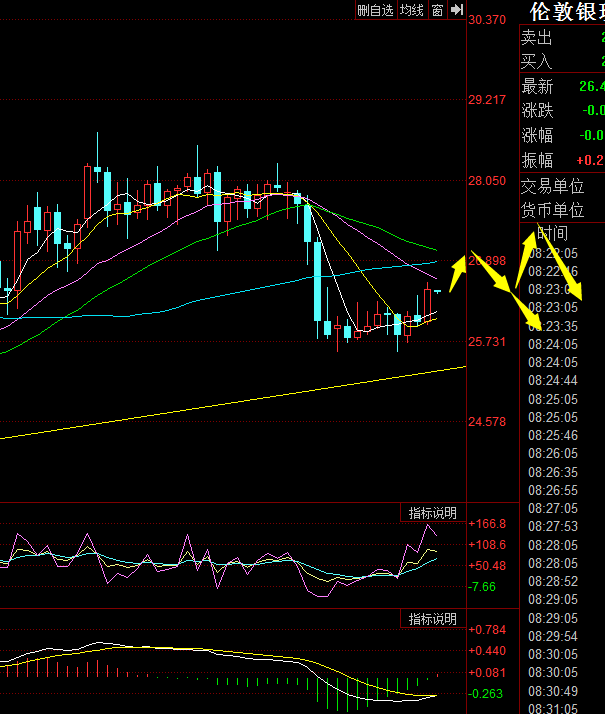Click the 涨幅 label

pos(537,136)
